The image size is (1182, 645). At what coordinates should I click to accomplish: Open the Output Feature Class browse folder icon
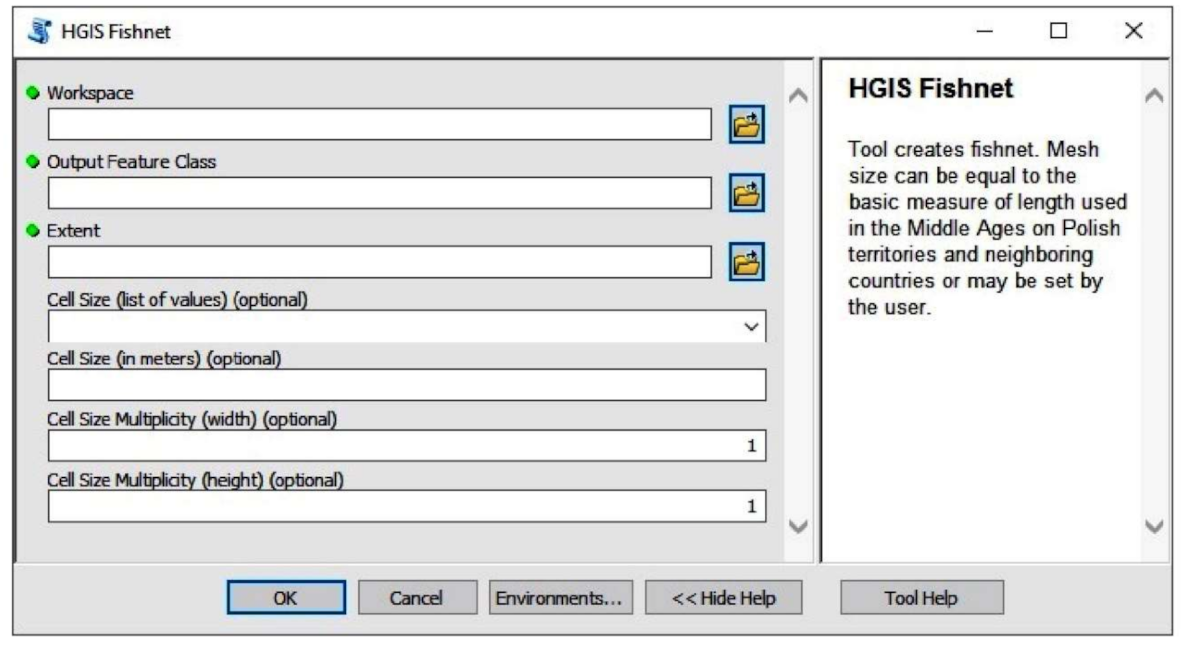tap(746, 192)
